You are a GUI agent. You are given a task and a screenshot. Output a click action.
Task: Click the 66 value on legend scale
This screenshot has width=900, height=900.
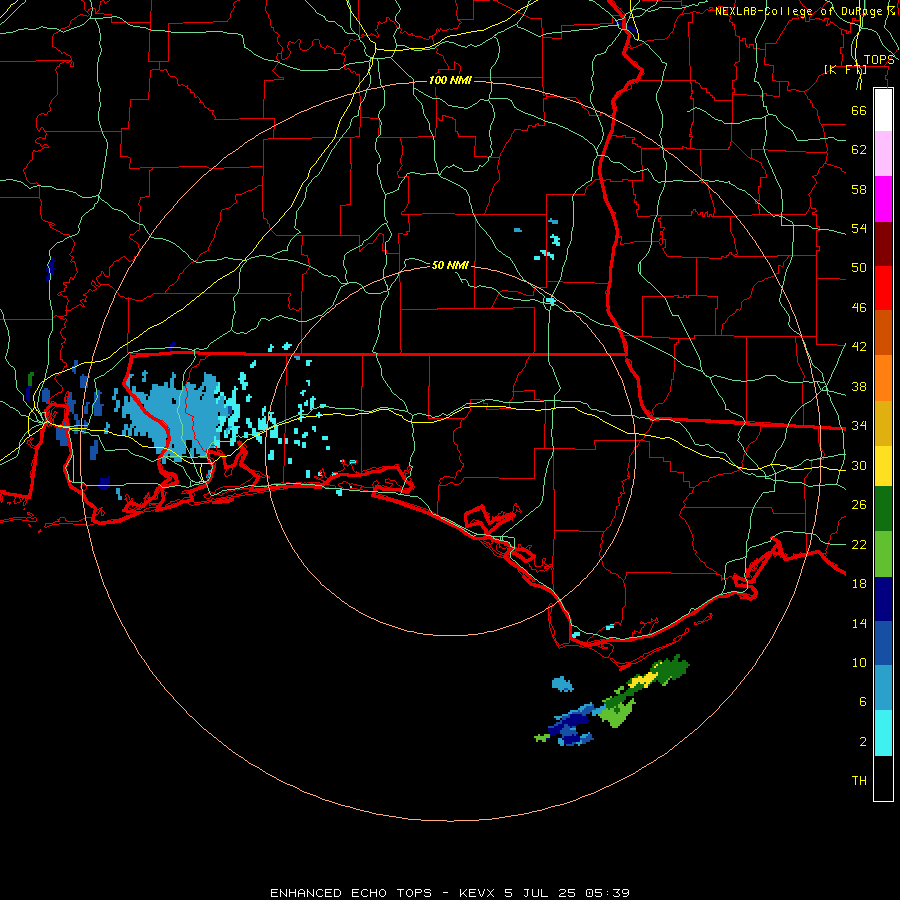[x=859, y=110]
